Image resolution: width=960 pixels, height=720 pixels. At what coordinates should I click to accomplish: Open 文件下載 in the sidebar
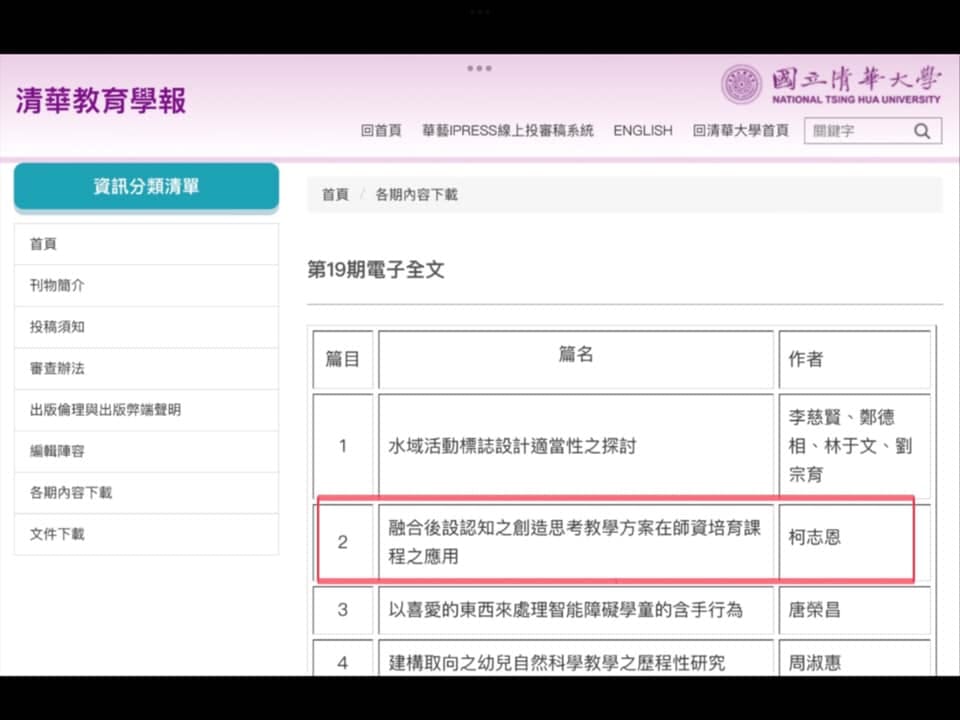(146, 534)
